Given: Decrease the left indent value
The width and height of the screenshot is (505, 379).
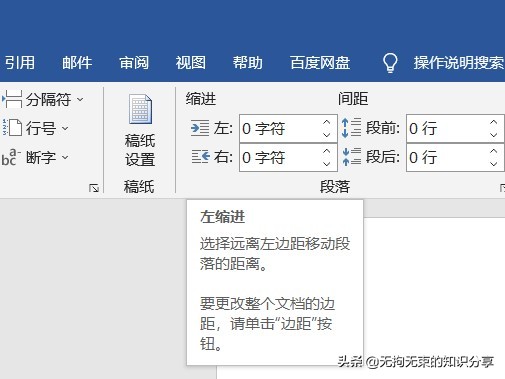Looking at the screenshot, I should click(327, 135).
